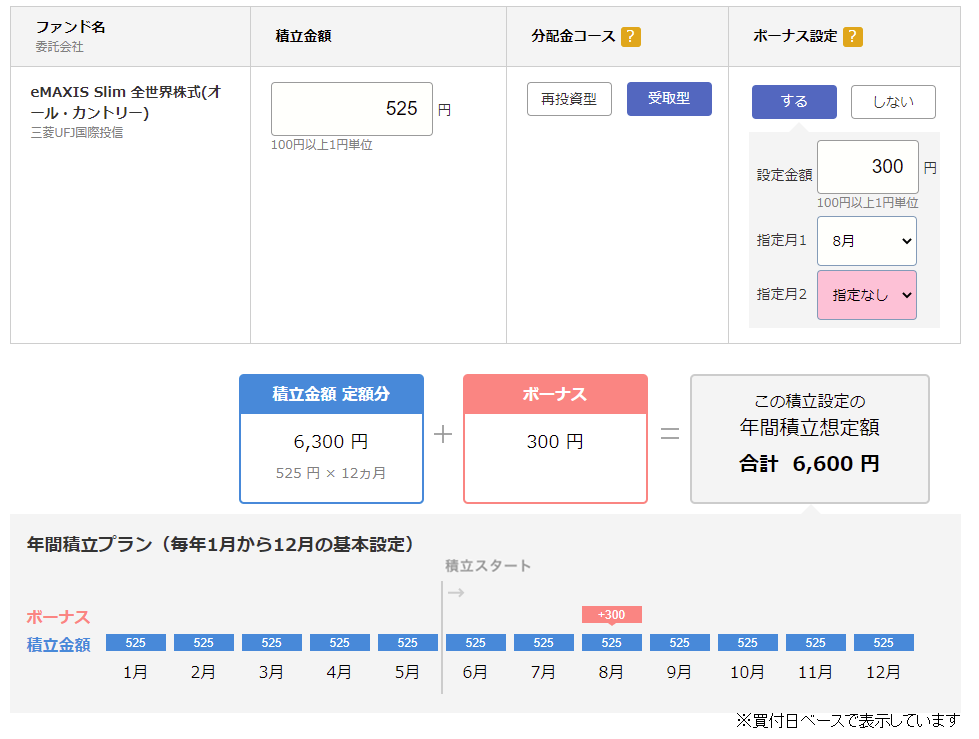
Task: Click 12月 month label
Action: [x=883, y=672]
